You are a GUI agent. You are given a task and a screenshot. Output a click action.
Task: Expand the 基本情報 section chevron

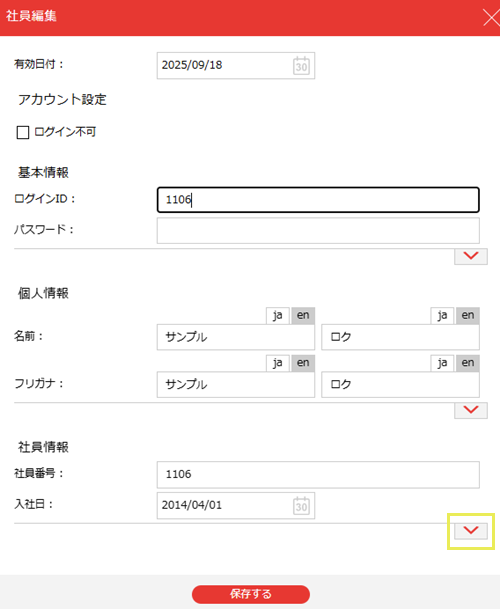[x=471, y=256]
